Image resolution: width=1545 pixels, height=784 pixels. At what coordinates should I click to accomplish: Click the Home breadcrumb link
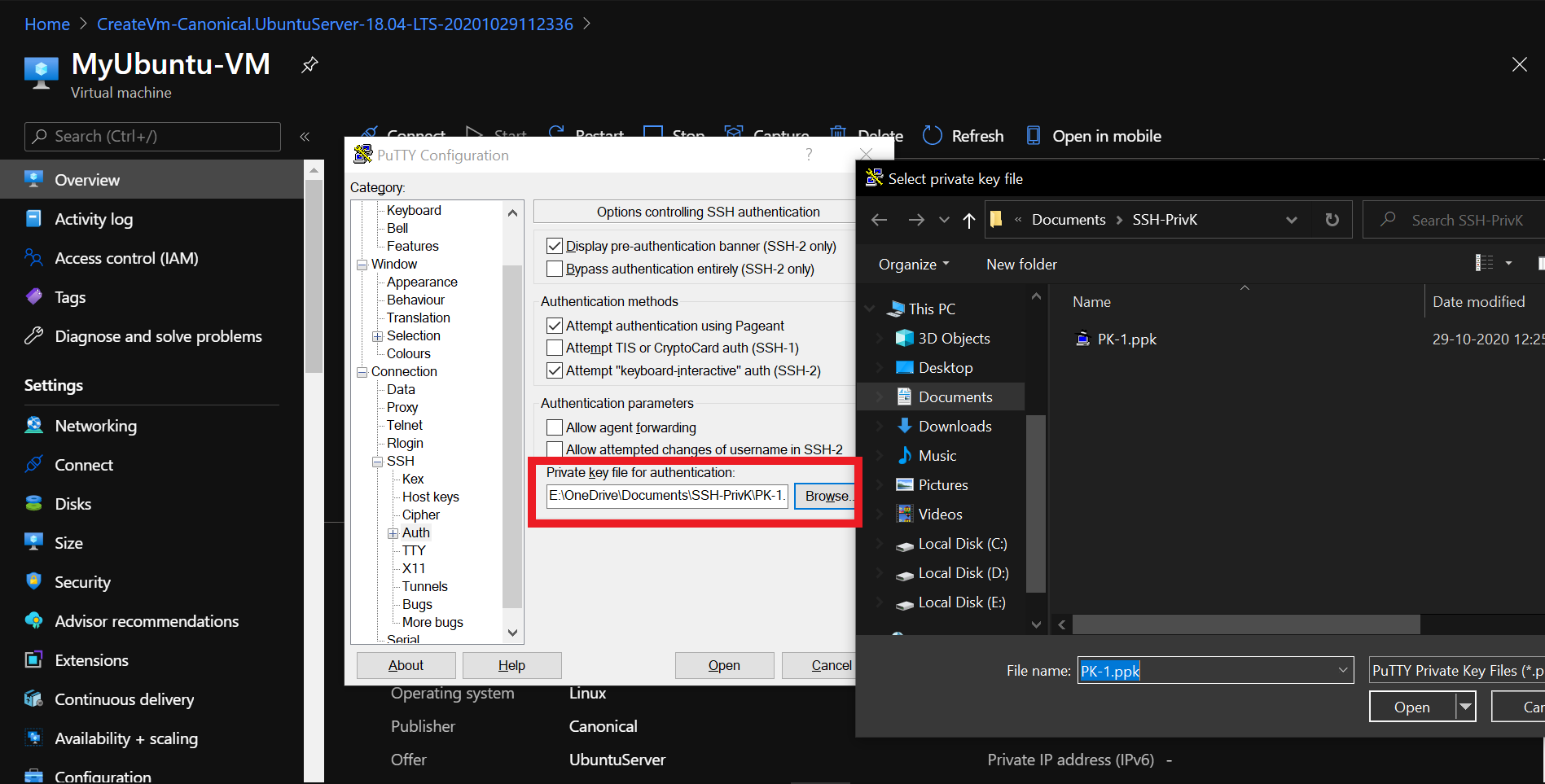point(47,24)
